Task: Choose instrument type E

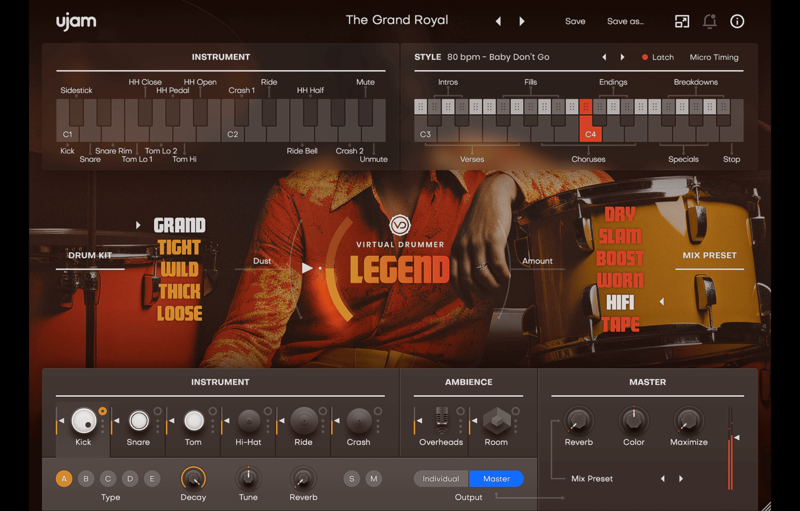Action: [152, 479]
